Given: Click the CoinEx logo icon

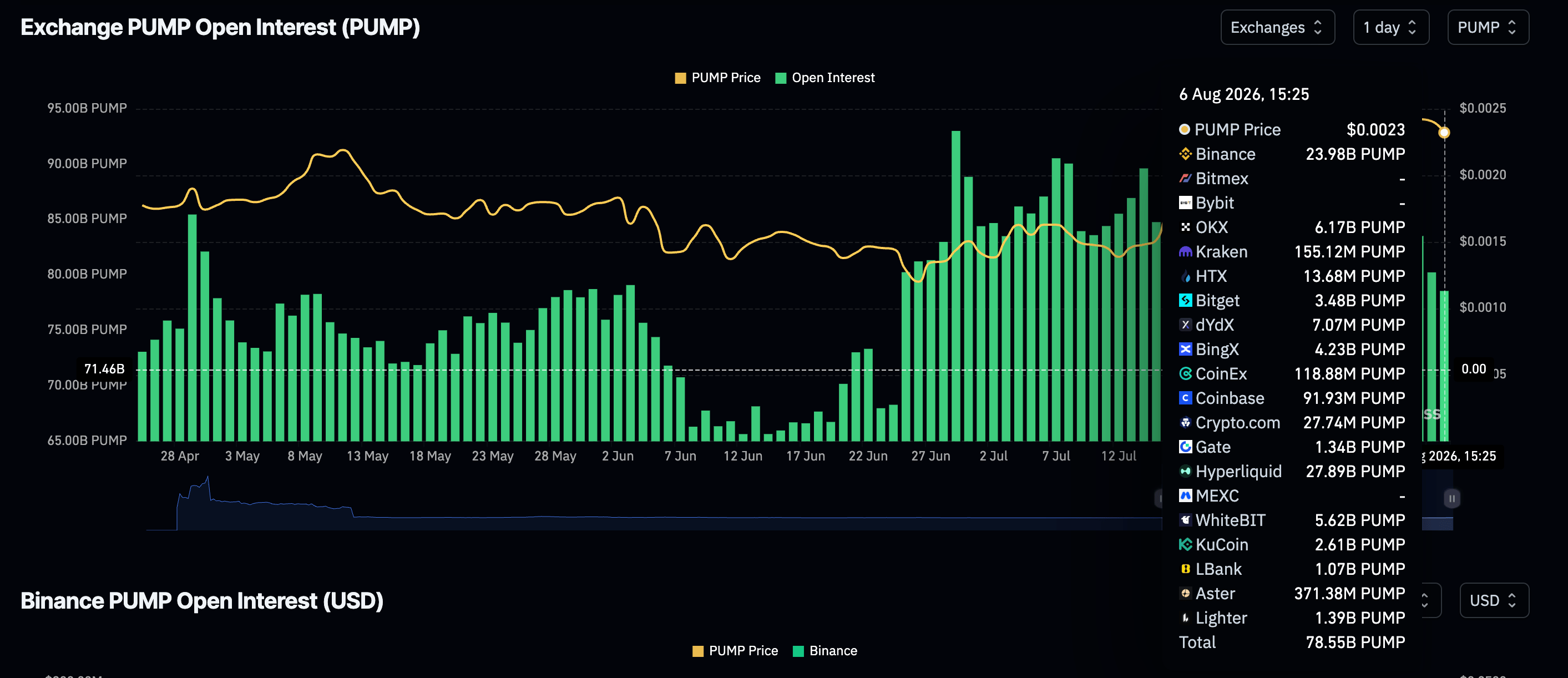Looking at the screenshot, I should 1185,374.
